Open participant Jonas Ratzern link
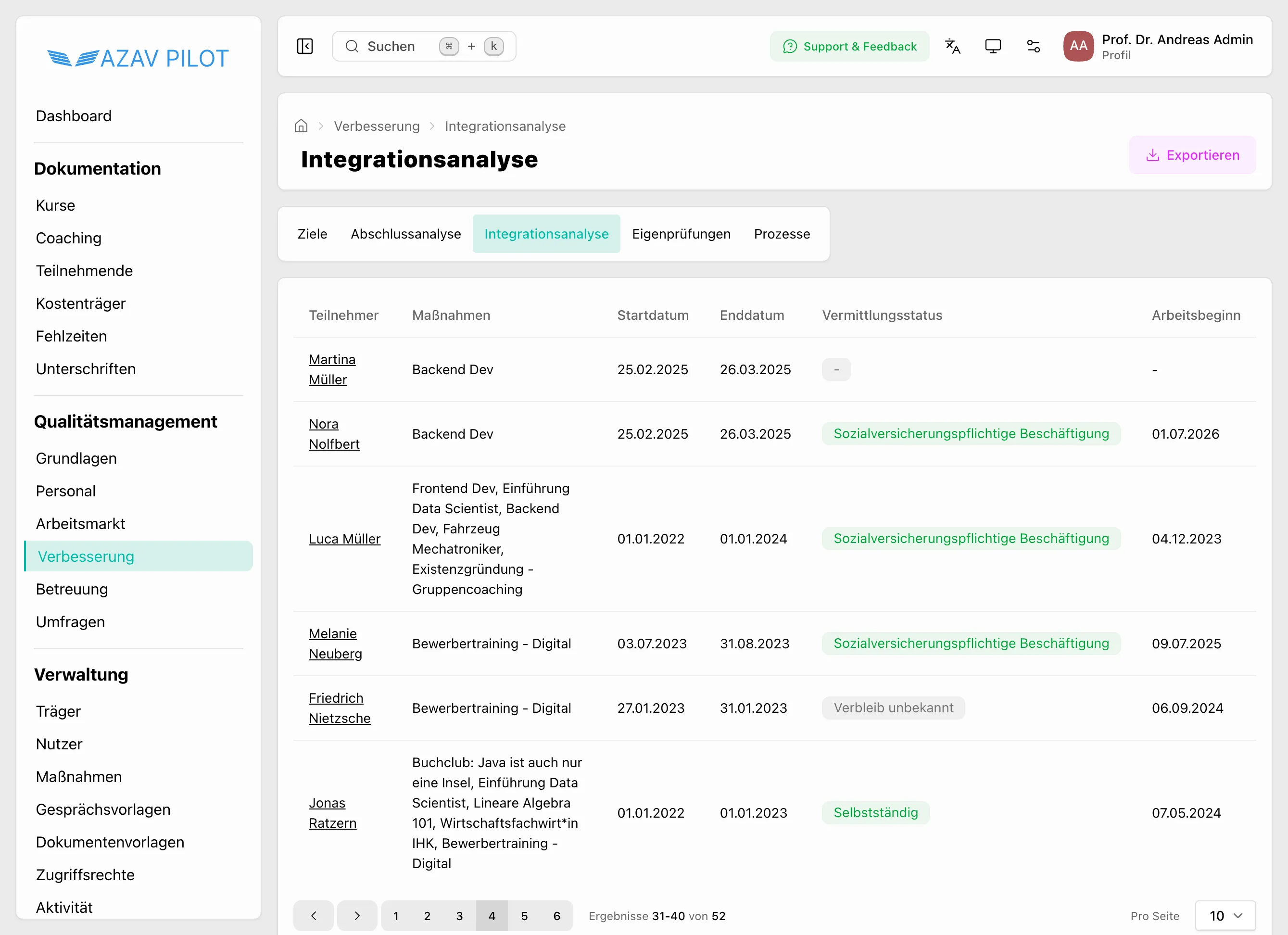 [x=333, y=813]
